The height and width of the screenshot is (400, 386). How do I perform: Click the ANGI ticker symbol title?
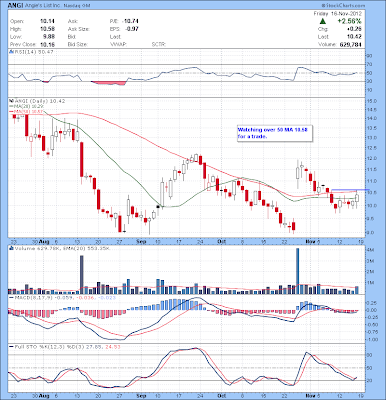15,6
